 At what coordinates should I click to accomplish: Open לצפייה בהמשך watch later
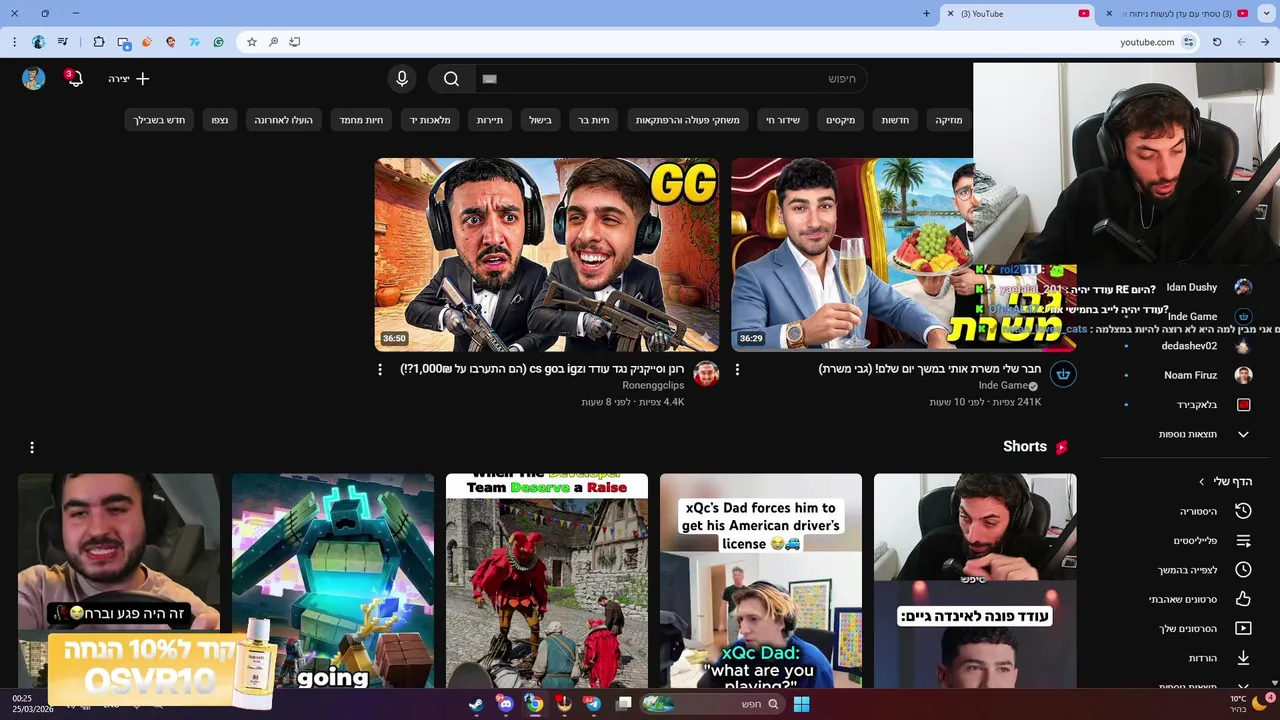(x=1188, y=570)
